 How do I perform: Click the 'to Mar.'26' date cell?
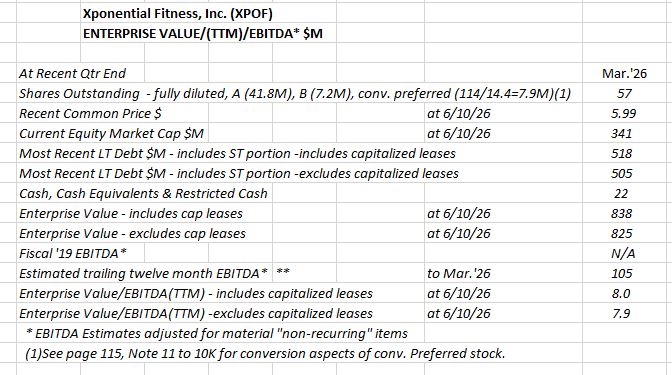click(x=459, y=273)
